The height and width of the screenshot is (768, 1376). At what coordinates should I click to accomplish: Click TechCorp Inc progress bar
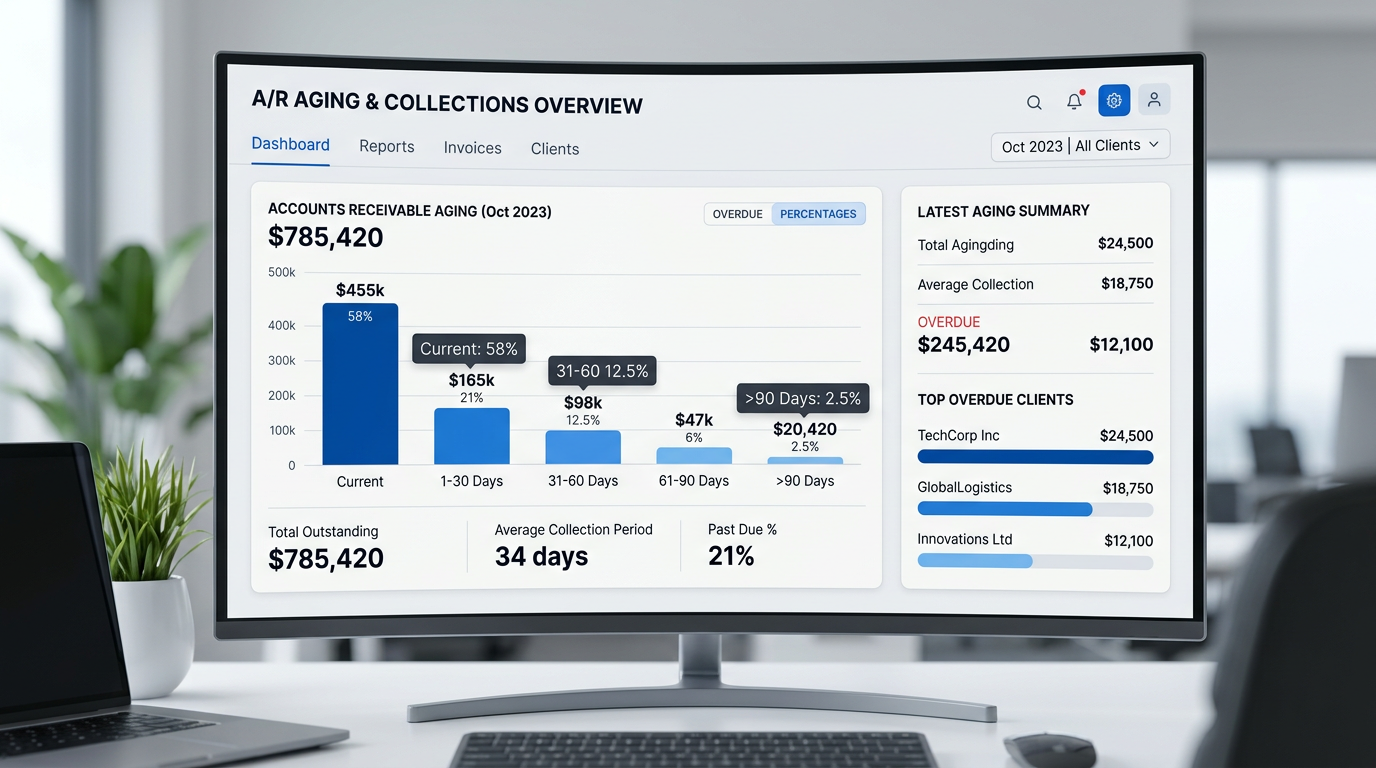(1035, 457)
